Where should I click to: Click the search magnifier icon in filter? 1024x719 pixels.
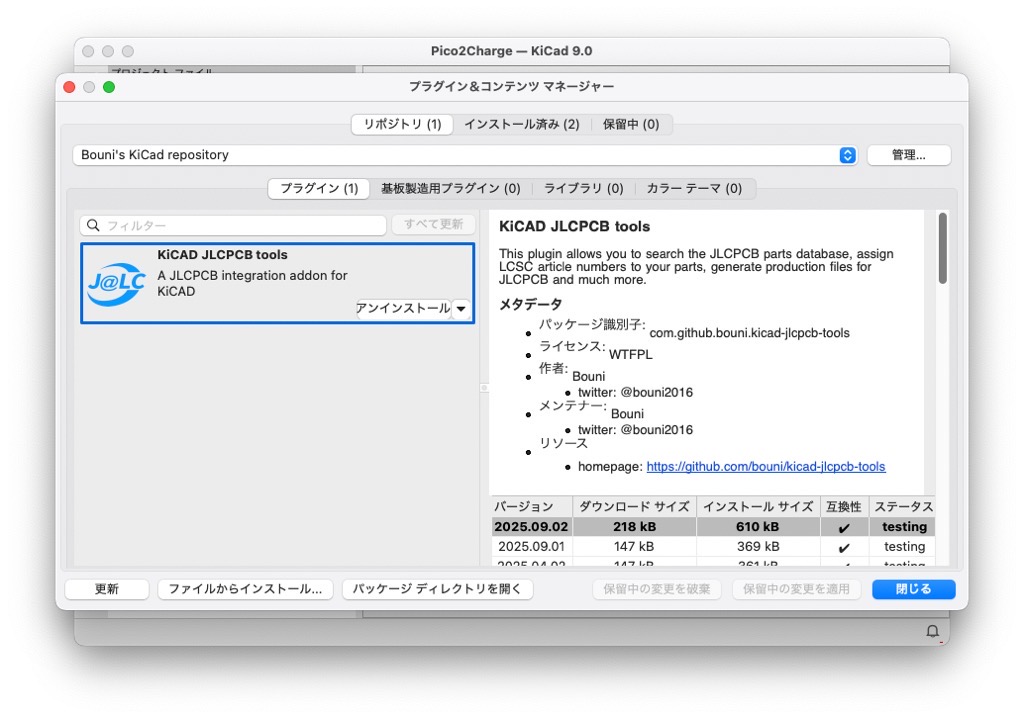pos(93,226)
